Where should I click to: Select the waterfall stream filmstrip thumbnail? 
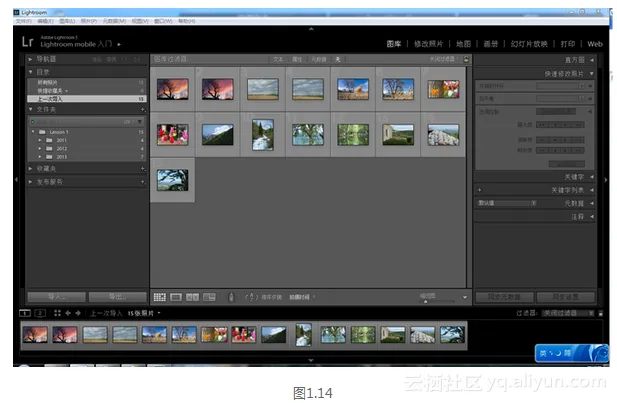(303, 335)
